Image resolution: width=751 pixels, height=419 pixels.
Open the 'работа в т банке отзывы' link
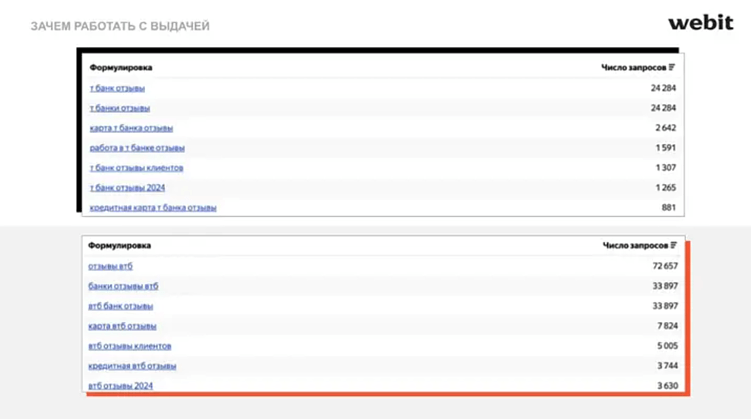click(137, 148)
